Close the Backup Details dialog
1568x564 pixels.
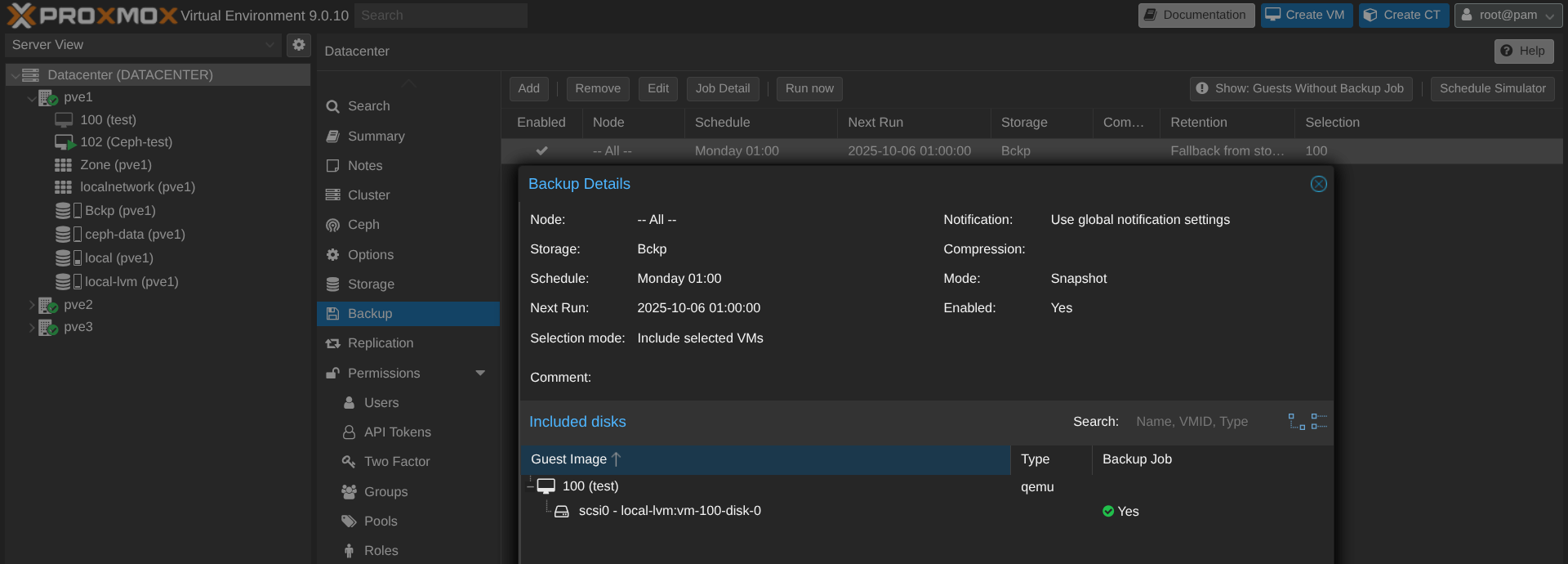click(x=1318, y=184)
